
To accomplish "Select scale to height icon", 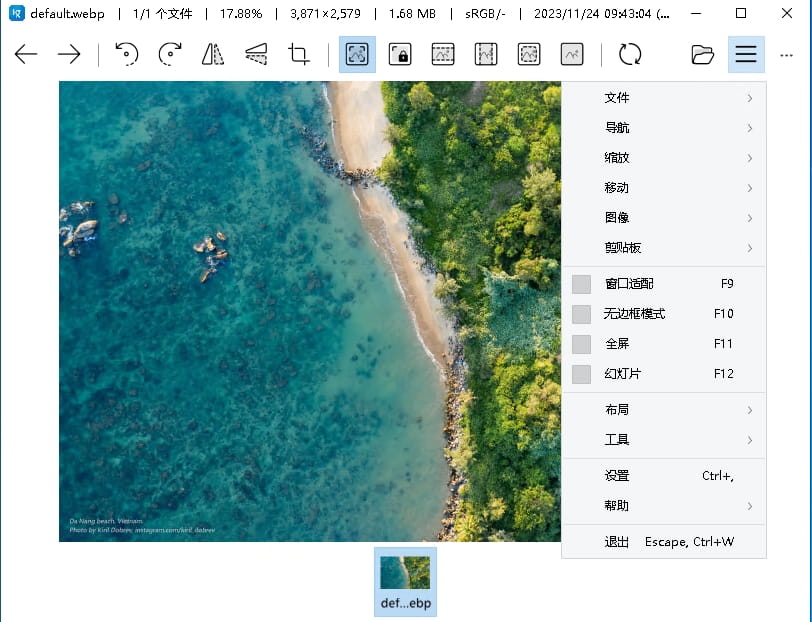I will pyautogui.click(x=486, y=54).
